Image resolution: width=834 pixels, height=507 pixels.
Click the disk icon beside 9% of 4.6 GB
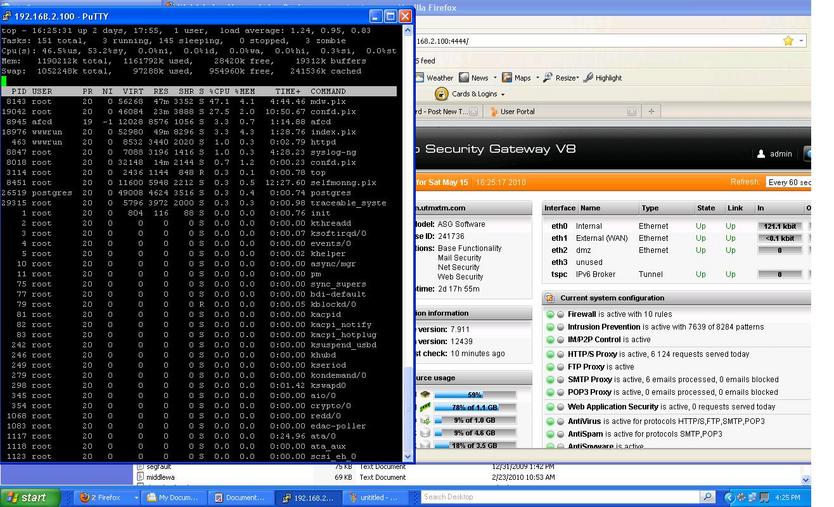pyautogui.click(x=425, y=433)
